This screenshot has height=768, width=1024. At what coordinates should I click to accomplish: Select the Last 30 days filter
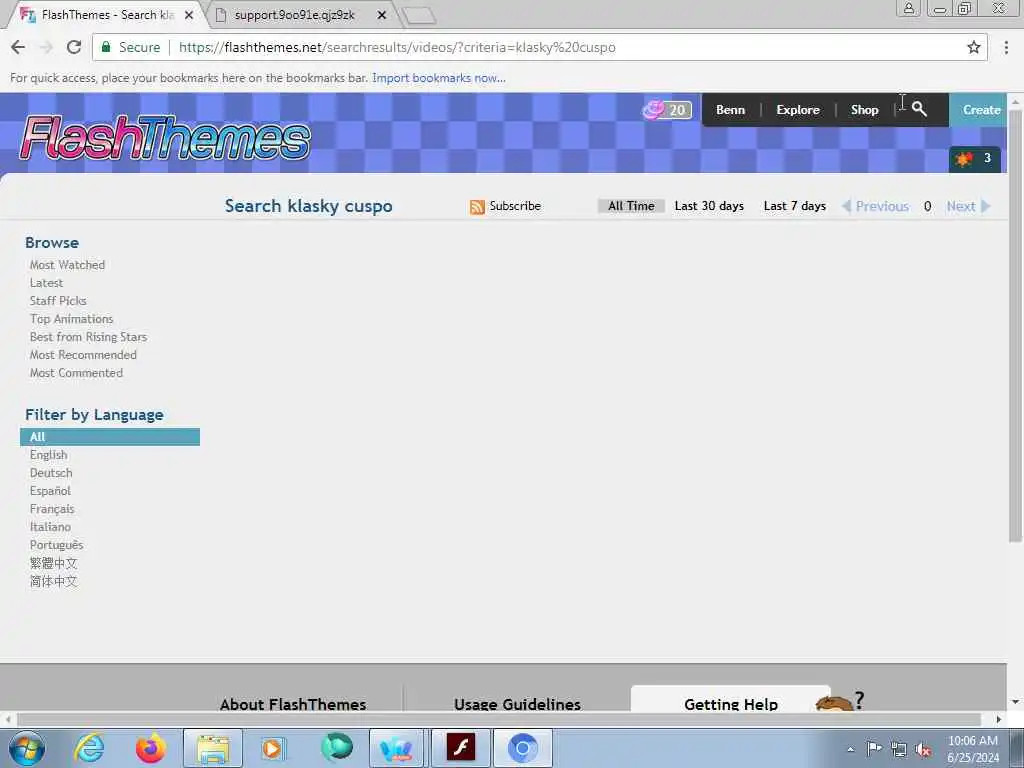click(x=709, y=206)
